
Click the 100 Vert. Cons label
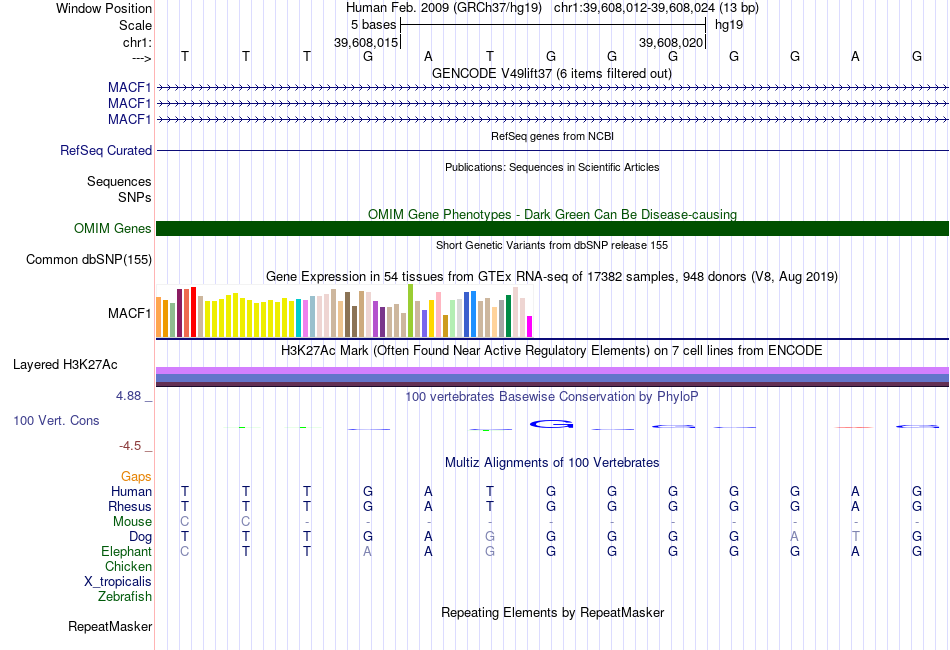tap(56, 420)
